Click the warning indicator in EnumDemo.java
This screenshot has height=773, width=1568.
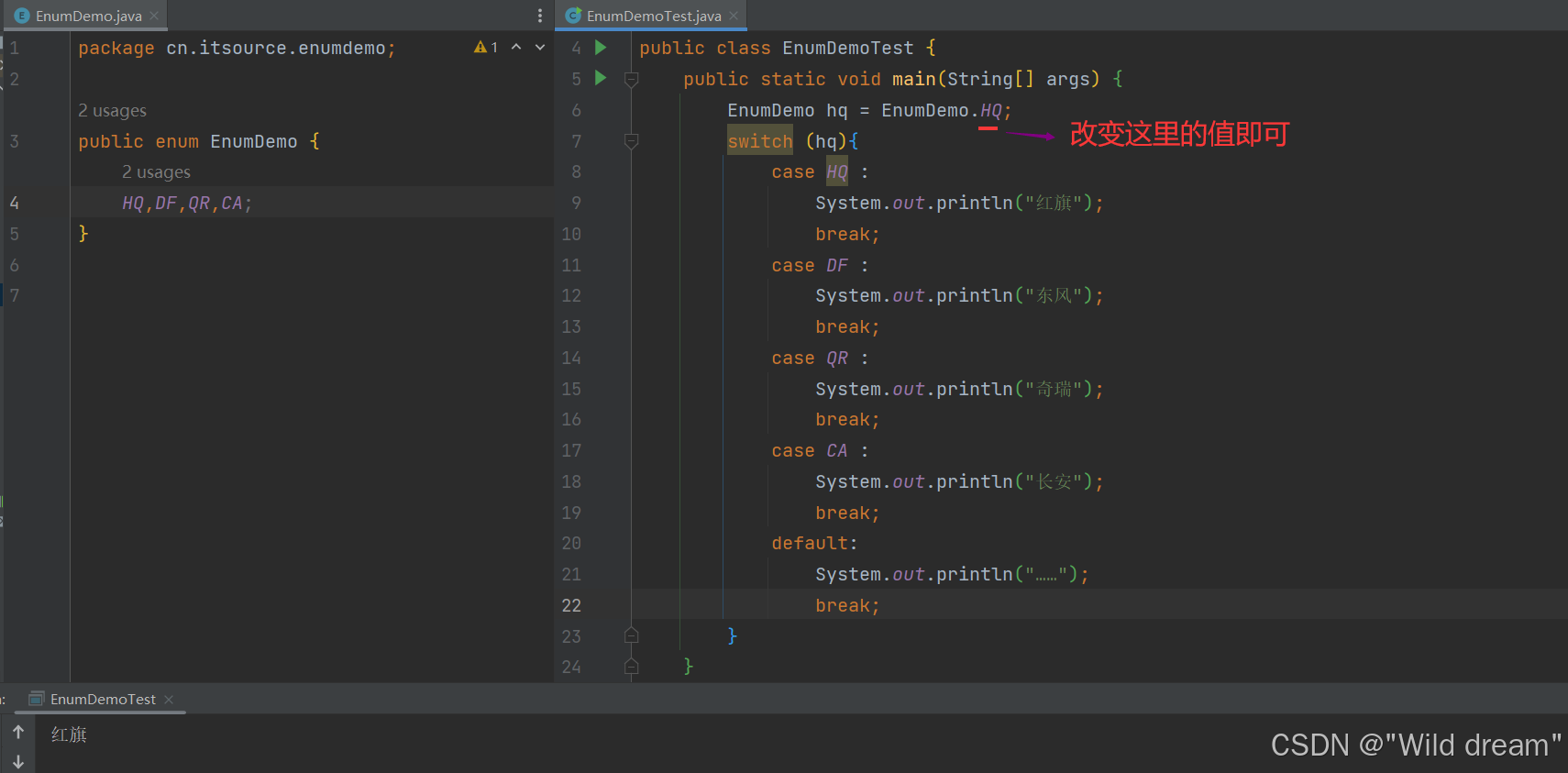[485, 47]
